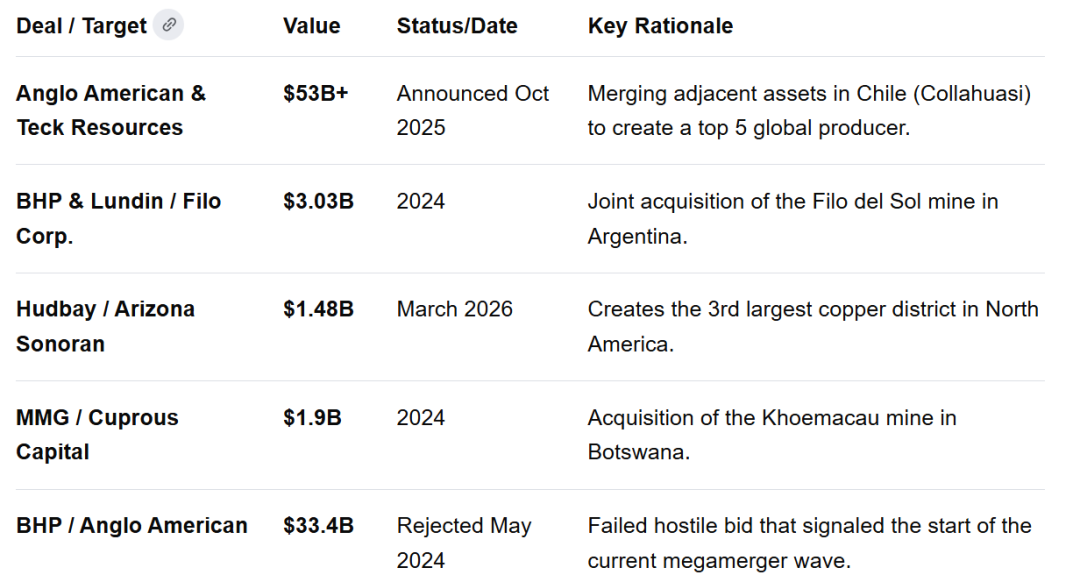The width and height of the screenshot is (1080, 582).
Task: Click the Filo del Sol rationale text
Action: (792, 219)
